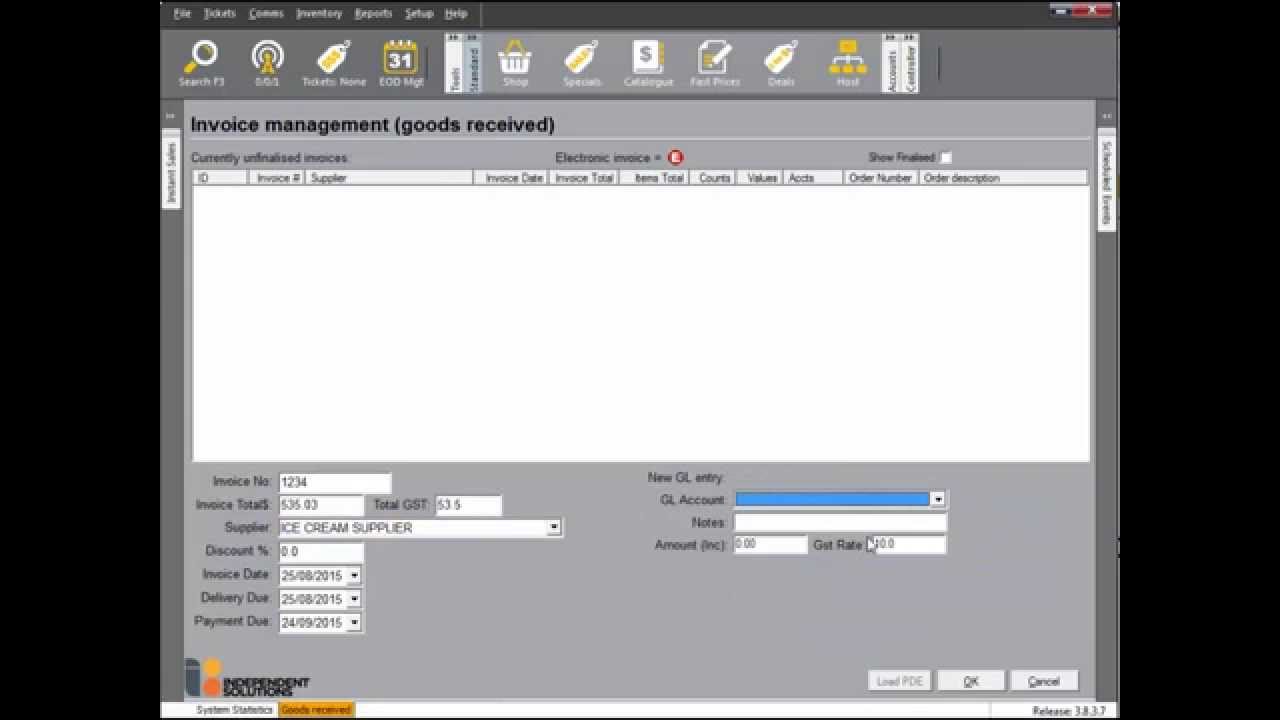Image resolution: width=1280 pixels, height=720 pixels.
Task: Click the red Electronic invoice indicator
Action: [675, 157]
